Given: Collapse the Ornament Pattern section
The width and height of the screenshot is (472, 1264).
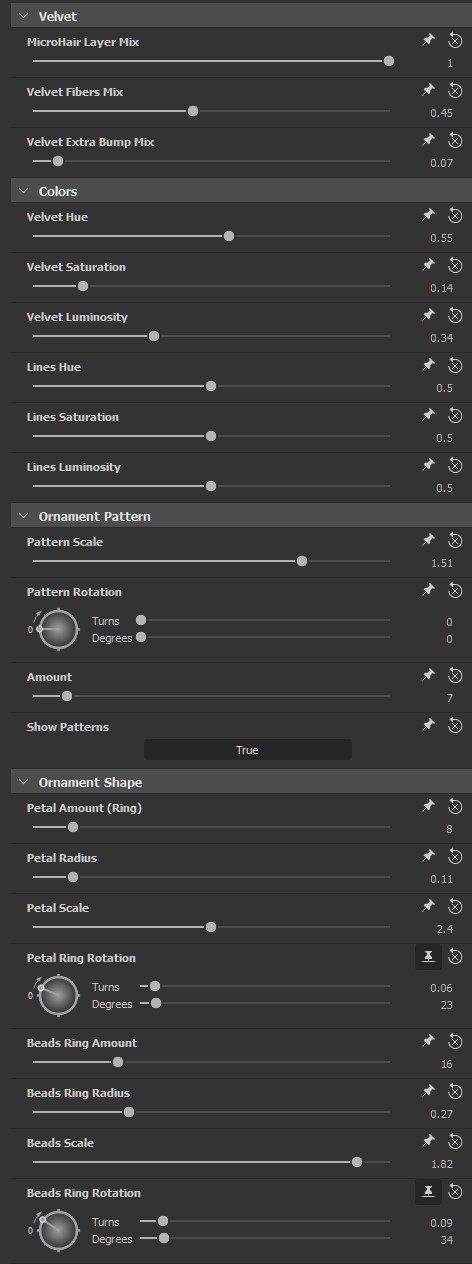Looking at the screenshot, I should (23, 516).
